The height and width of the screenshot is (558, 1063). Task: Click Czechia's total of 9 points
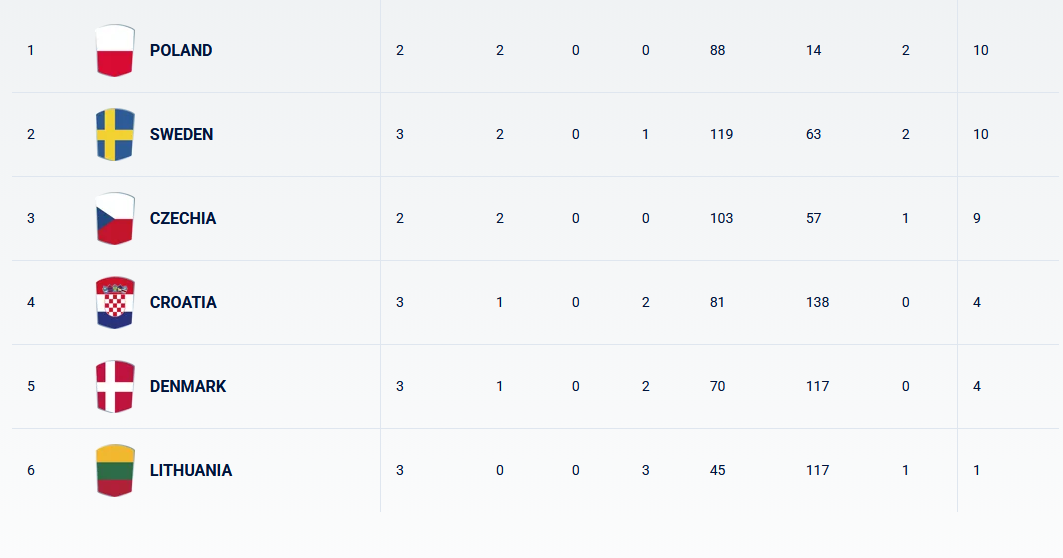click(977, 218)
